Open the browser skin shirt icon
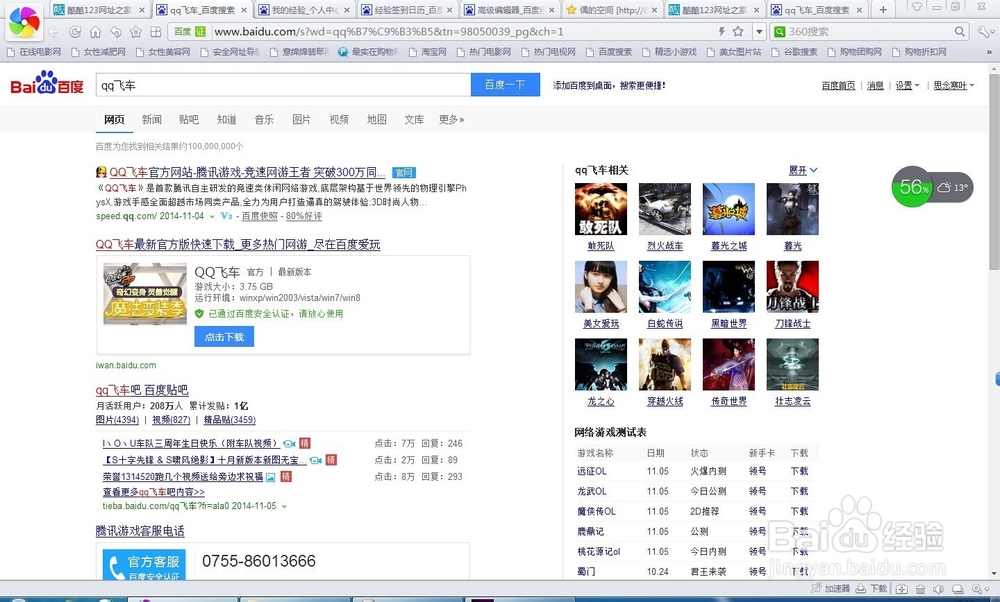The image size is (1000, 602). pos(916,7)
